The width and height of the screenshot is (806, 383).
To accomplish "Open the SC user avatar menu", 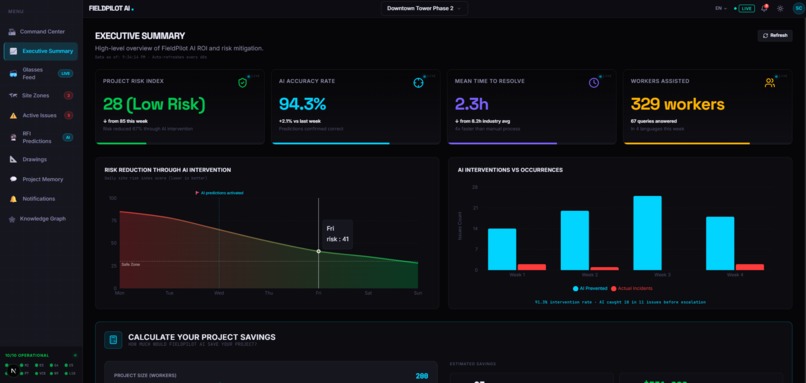I will pyautogui.click(x=798, y=9).
